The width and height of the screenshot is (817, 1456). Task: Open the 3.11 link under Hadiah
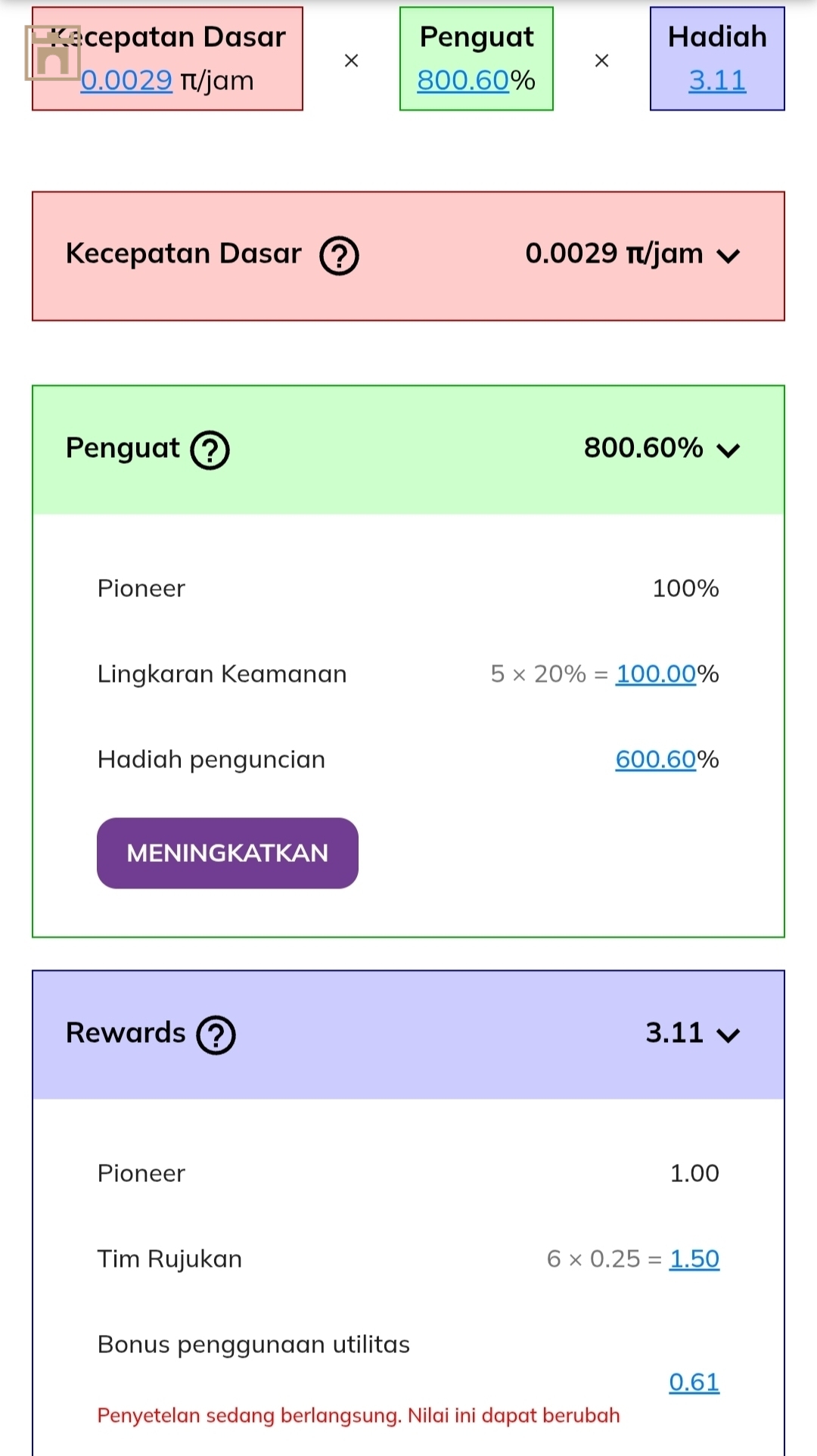pos(717,80)
